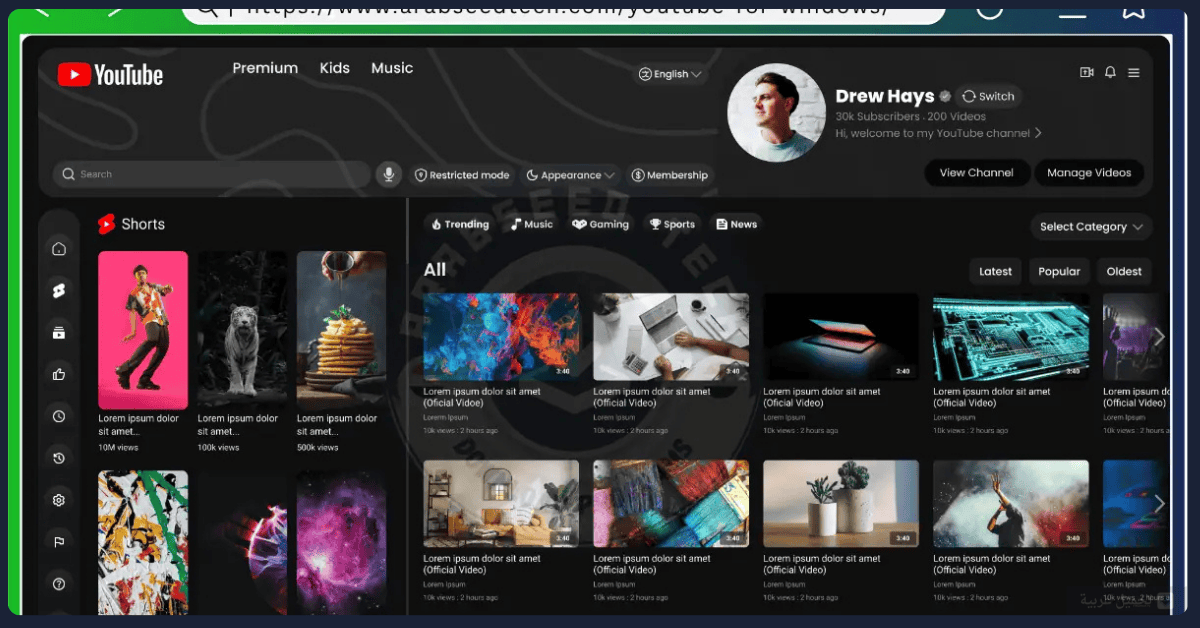The height and width of the screenshot is (628, 1200).
Task: Switch account using the Switch button
Action: click(988, 96)
